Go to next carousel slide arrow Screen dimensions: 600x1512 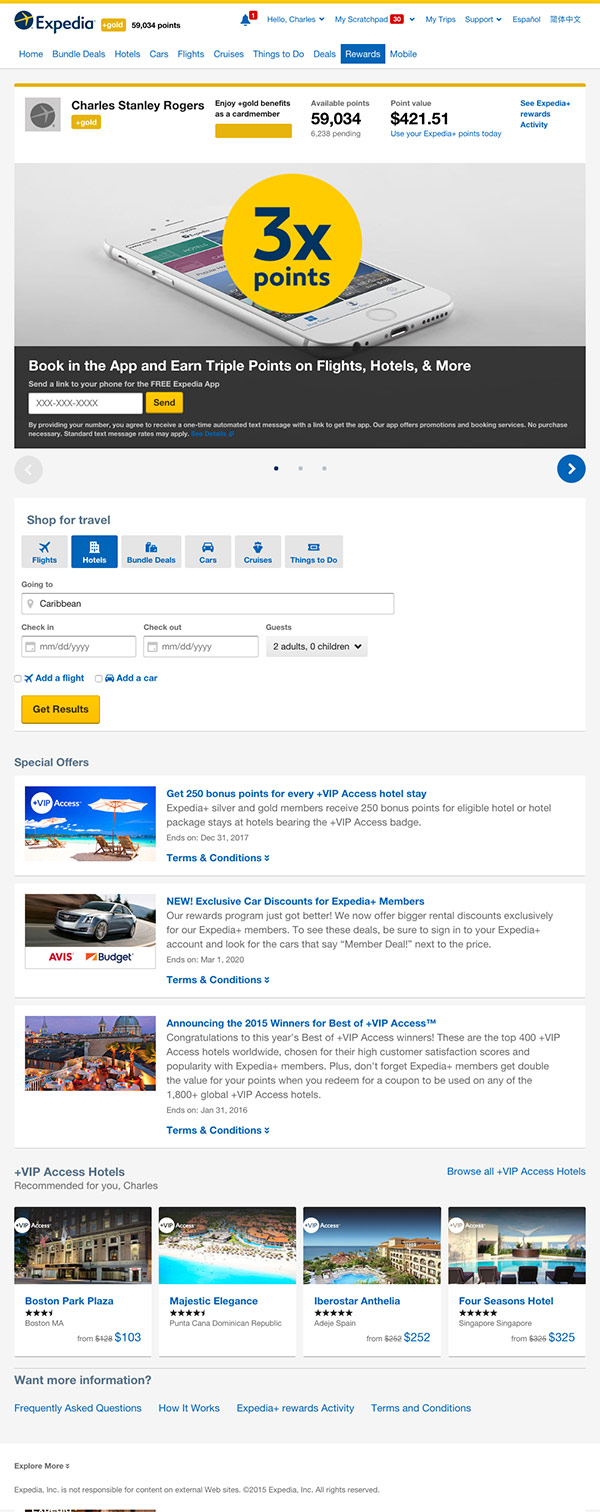pyautogui.click(x=571, y=468)
